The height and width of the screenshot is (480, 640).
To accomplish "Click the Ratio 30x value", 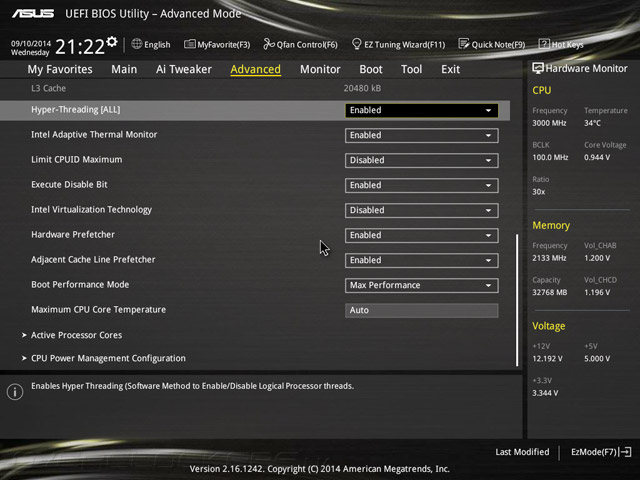I will 538,191.
